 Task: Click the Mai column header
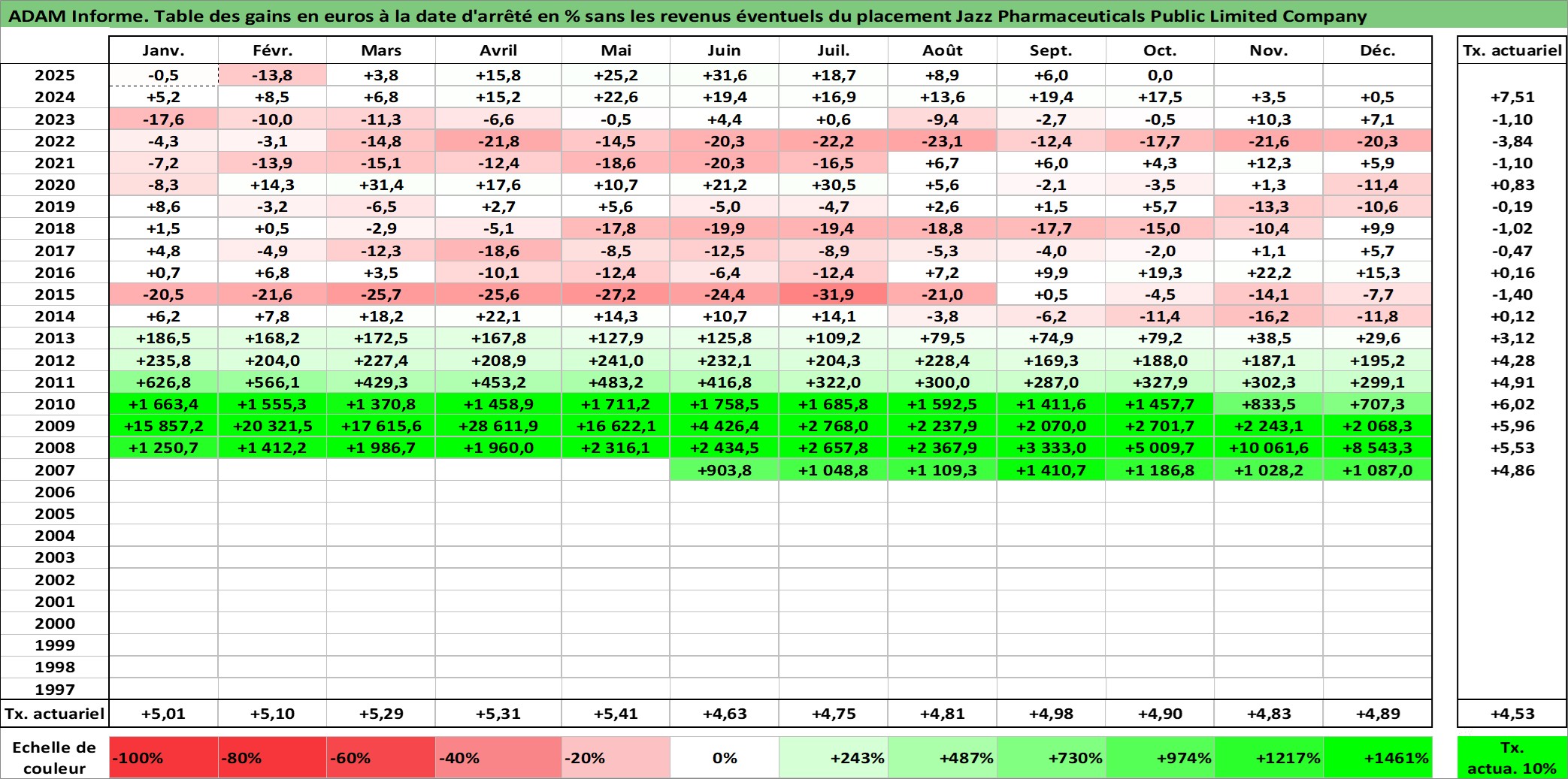click(x=616, y=50)
